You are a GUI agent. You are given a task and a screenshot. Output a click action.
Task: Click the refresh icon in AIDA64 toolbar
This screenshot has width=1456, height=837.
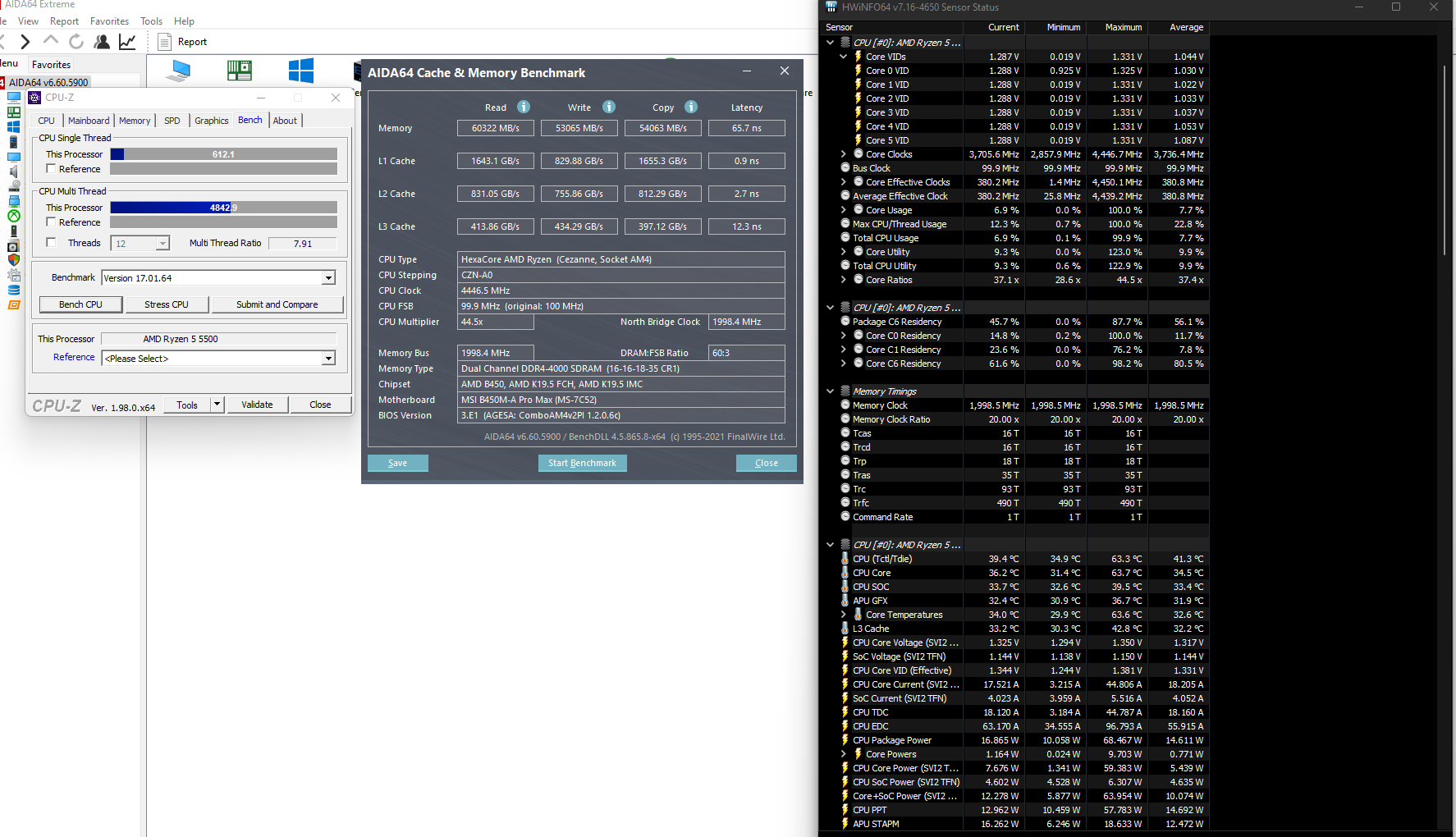point(76,41)
